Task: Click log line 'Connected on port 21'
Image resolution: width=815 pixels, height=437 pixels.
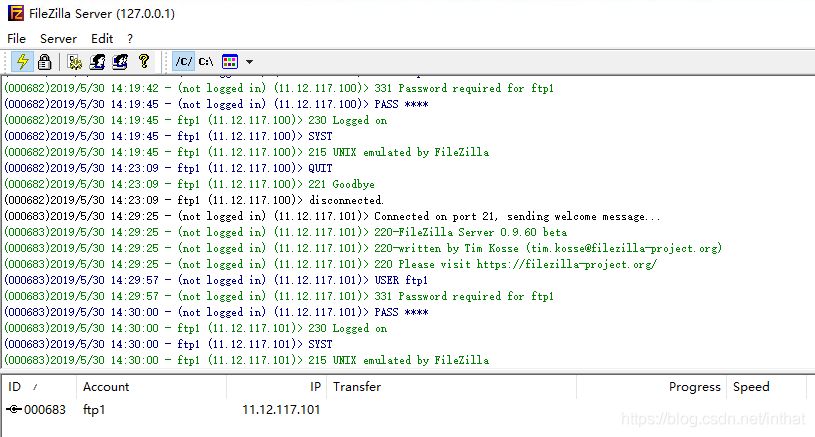Action: pyautogui.click(x=332, y=217)
